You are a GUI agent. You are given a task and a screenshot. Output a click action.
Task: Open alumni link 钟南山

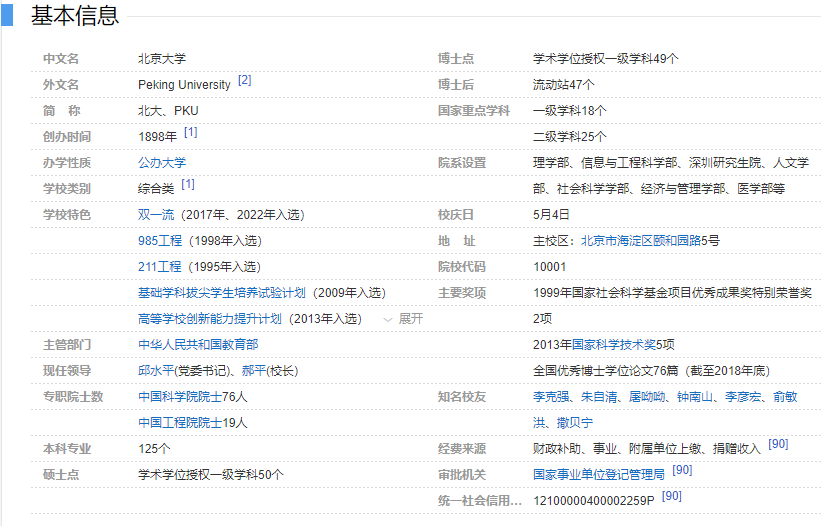695,397
